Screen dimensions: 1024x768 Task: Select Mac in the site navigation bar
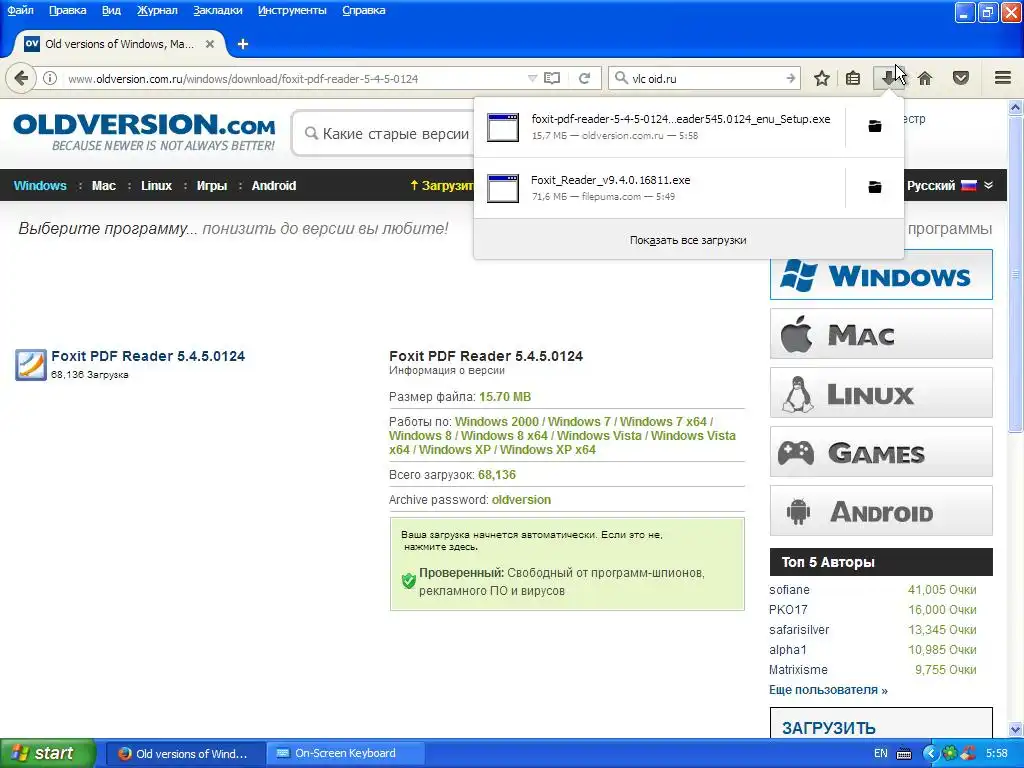(x=104, y=185)
